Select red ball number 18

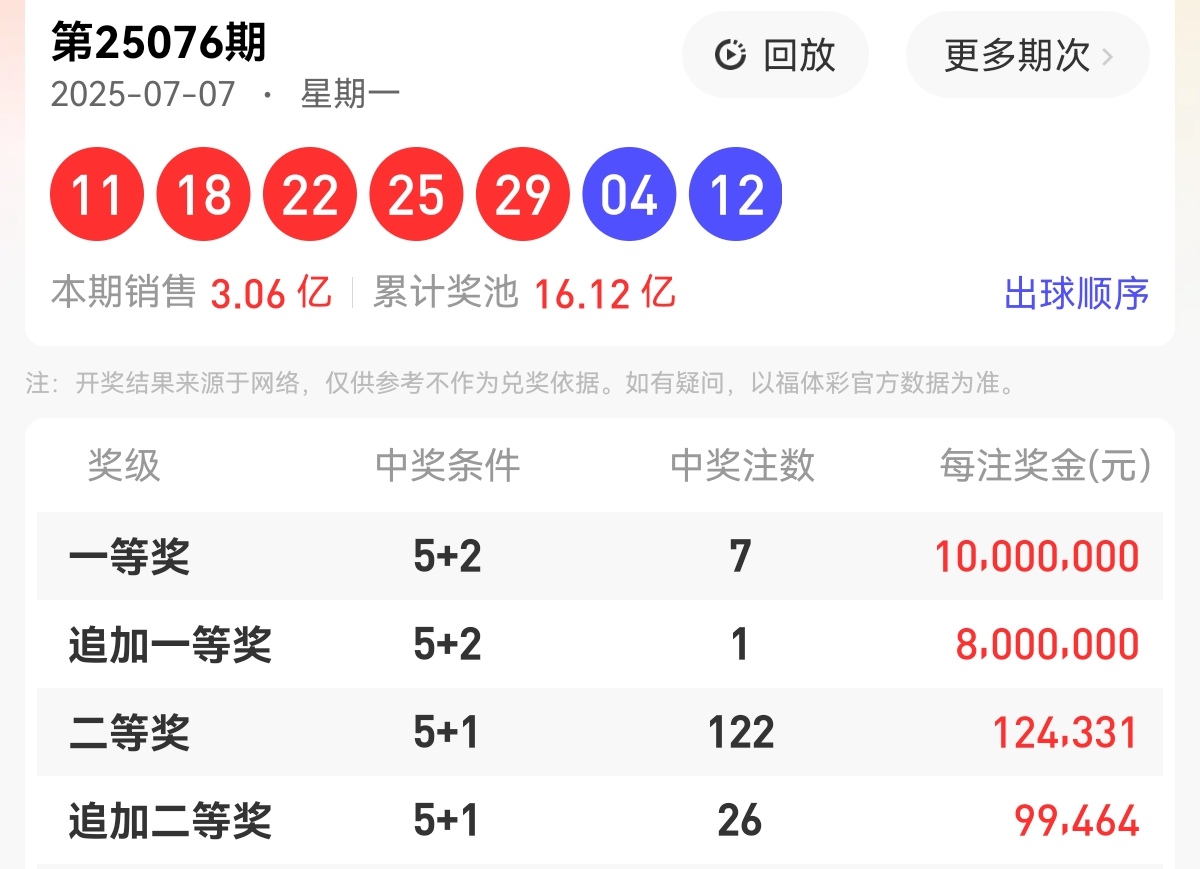(x=203, y=194)
